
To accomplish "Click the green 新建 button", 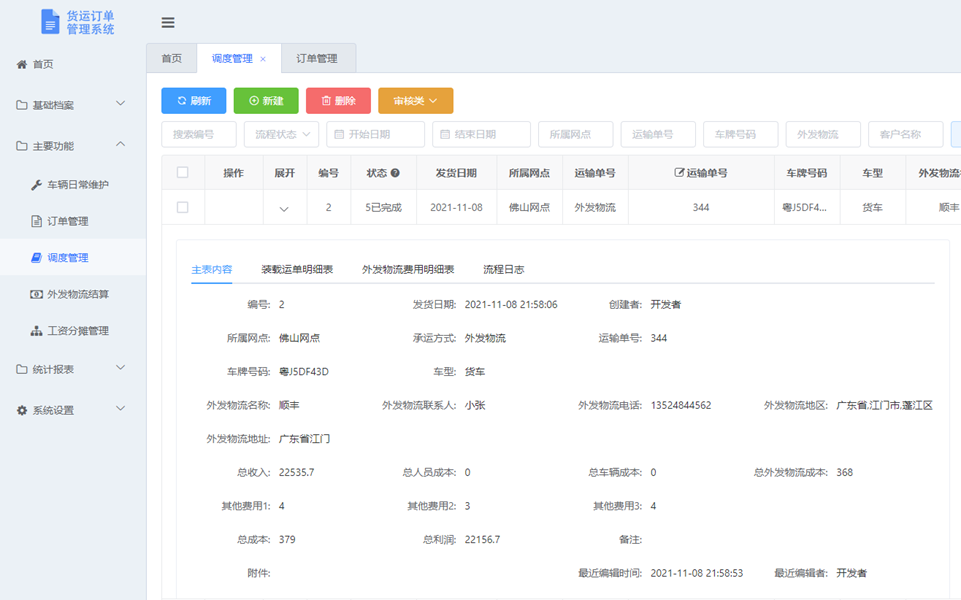I will coord(266,101).
